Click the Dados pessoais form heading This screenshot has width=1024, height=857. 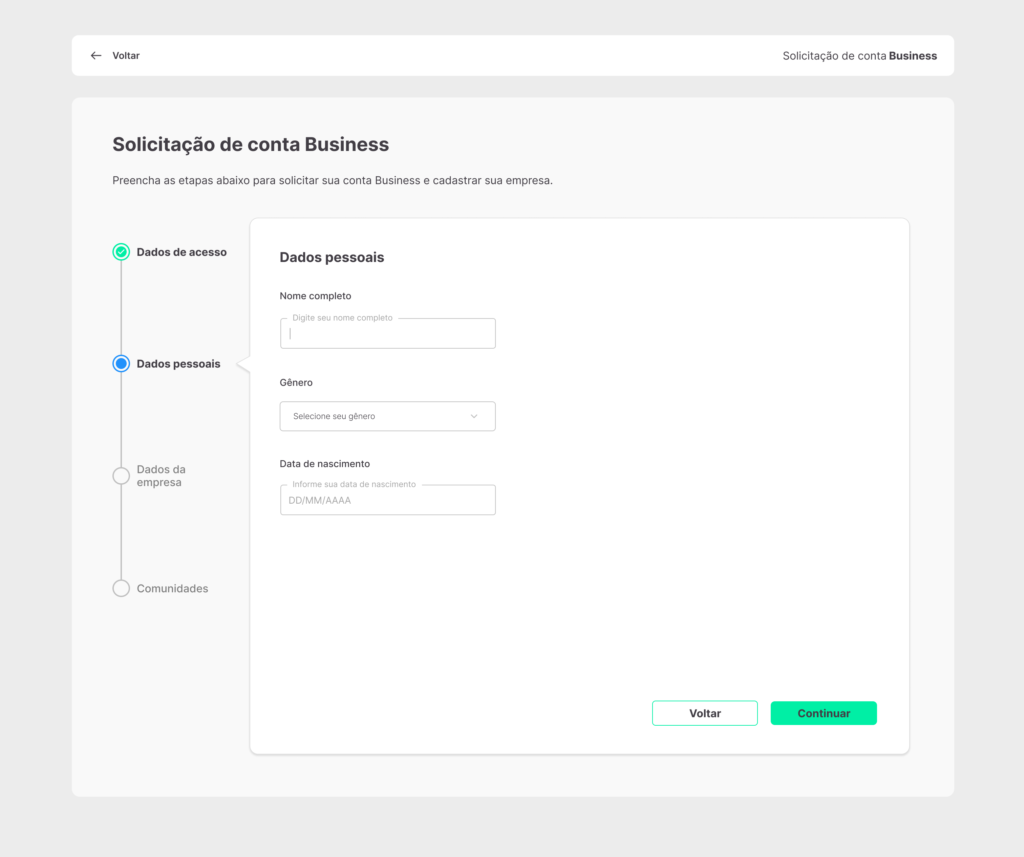click(x=332, y=257)
